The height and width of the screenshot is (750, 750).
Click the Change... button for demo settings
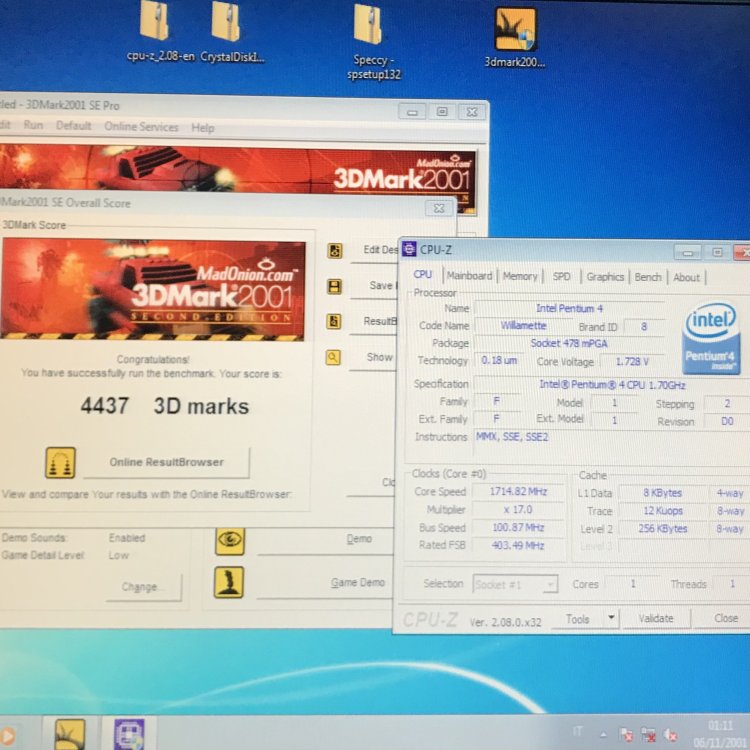(144, 587)
